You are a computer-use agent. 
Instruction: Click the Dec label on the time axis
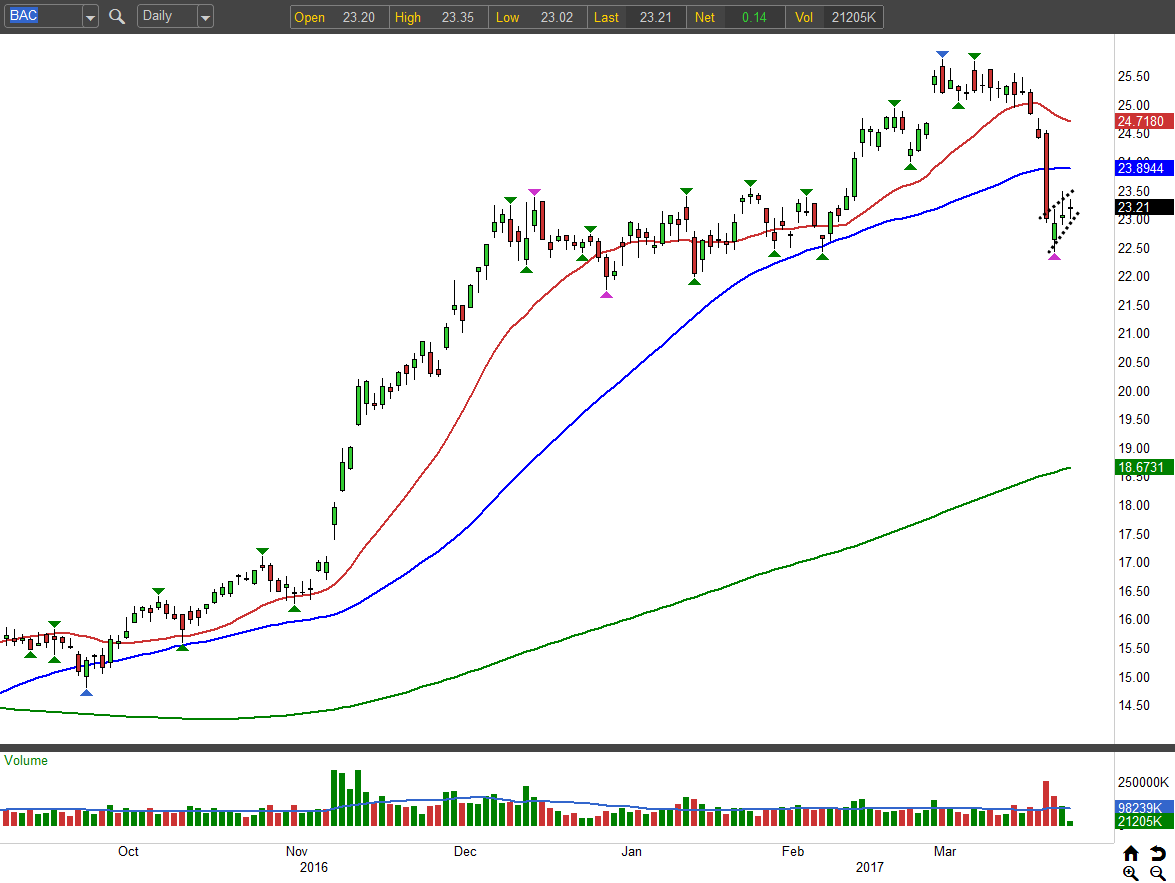(465, 852)
